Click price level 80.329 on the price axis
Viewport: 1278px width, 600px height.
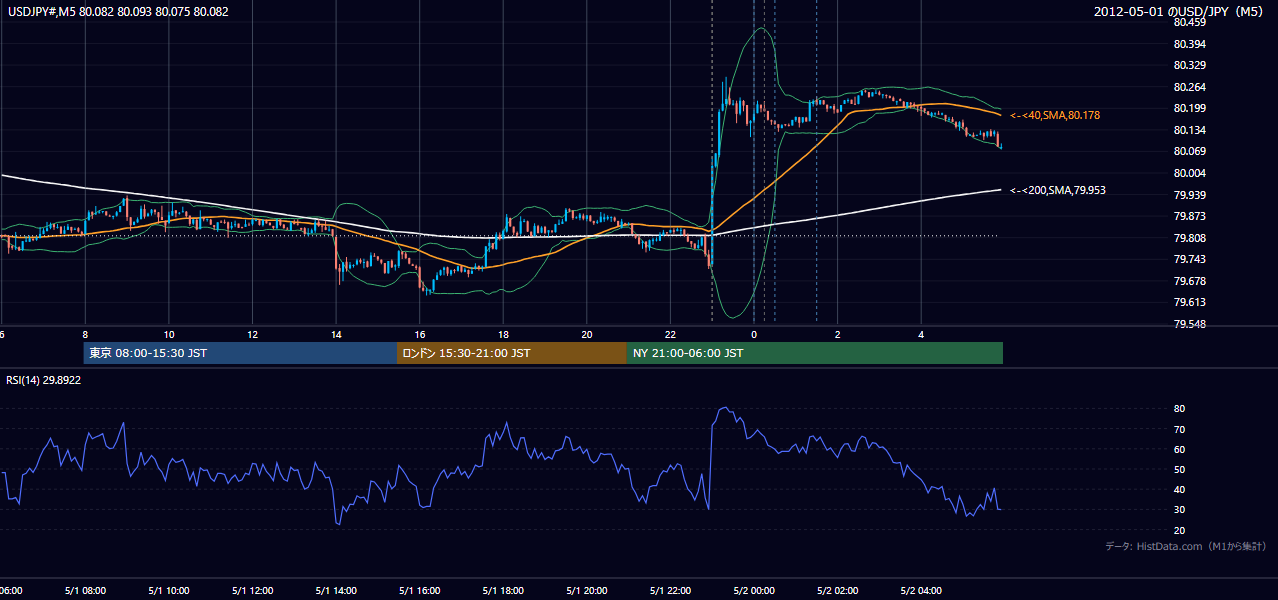[x=1189, y=65]
